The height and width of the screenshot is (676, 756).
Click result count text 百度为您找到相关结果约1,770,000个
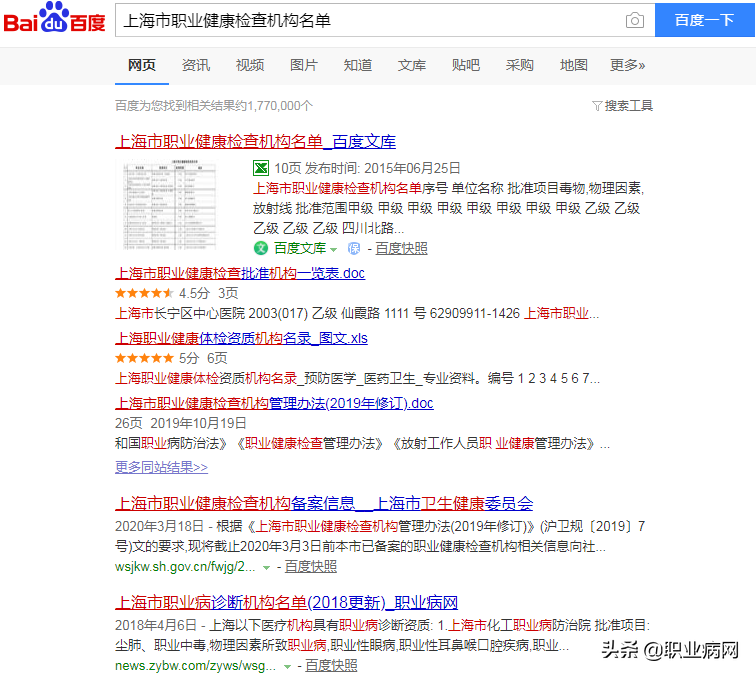click(214, 106)
